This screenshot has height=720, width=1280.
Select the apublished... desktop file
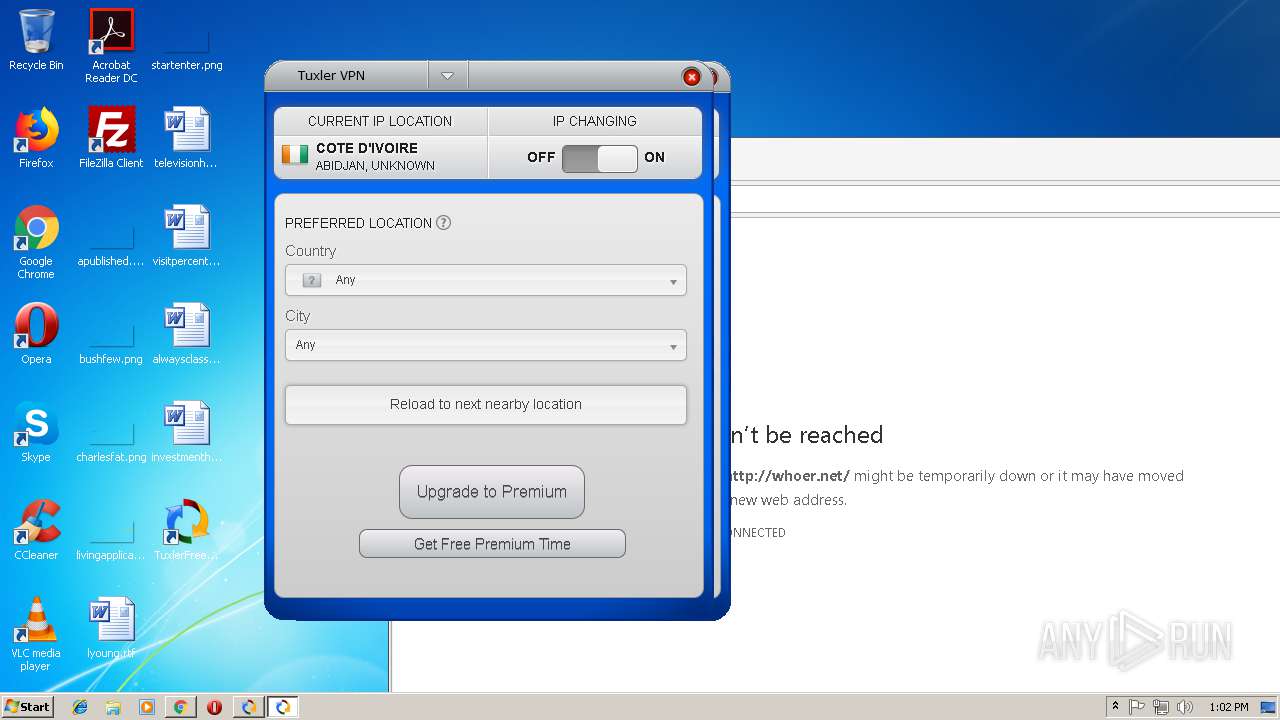point(111,242)
